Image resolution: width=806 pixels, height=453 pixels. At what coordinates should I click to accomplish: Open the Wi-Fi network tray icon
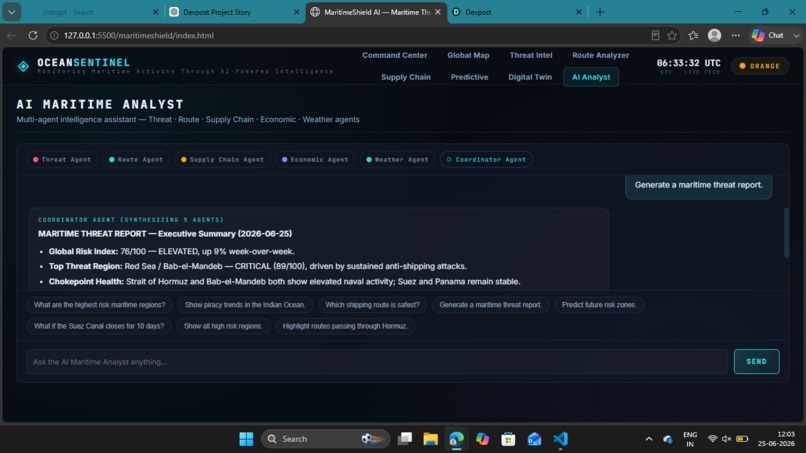pyautogui.click(x=712, y=439)
